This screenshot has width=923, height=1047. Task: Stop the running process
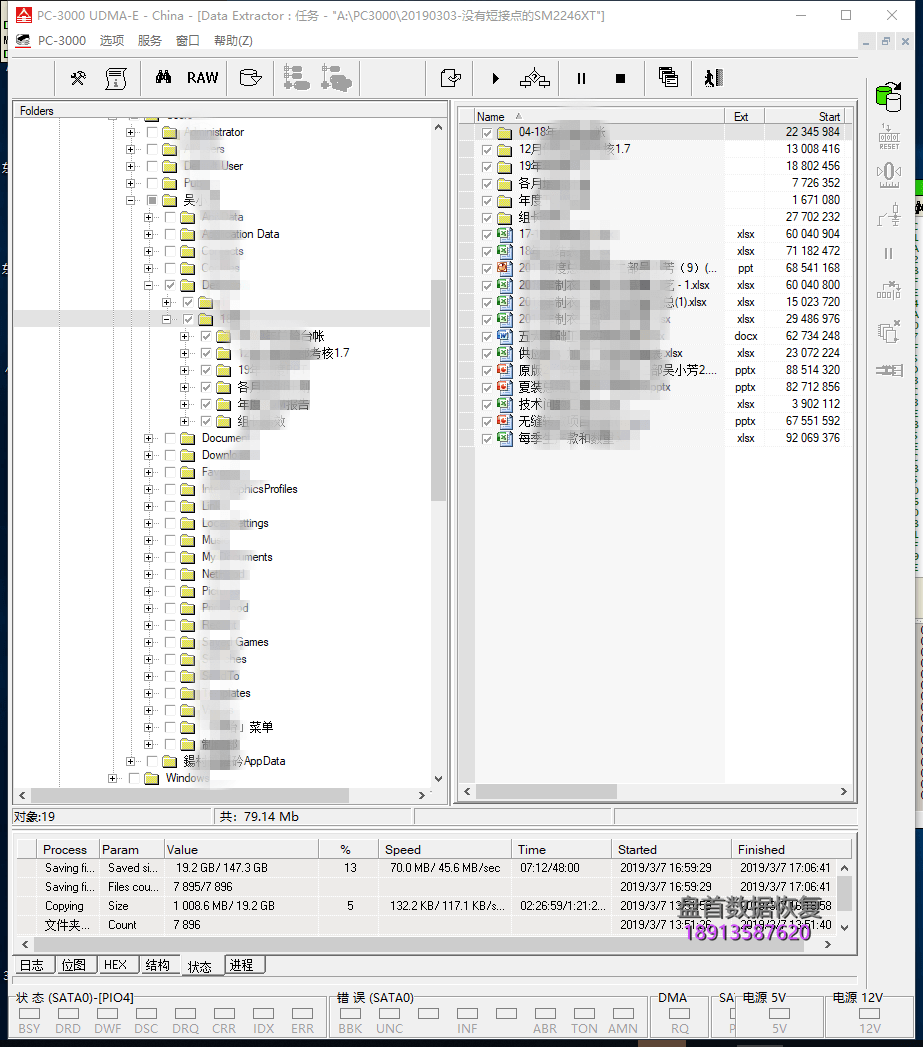point(620,78)
